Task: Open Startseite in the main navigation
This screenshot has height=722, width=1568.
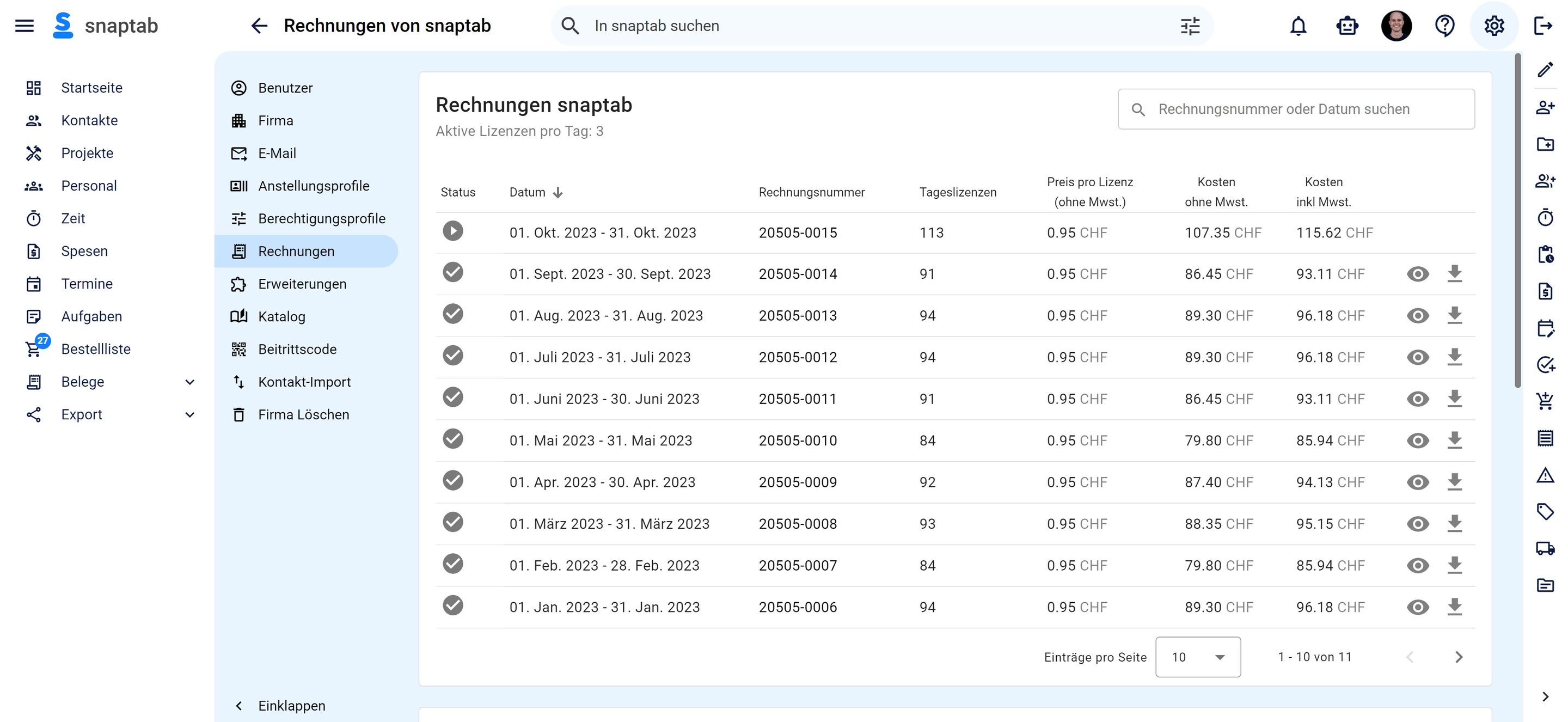Action: tap(91, 88)
